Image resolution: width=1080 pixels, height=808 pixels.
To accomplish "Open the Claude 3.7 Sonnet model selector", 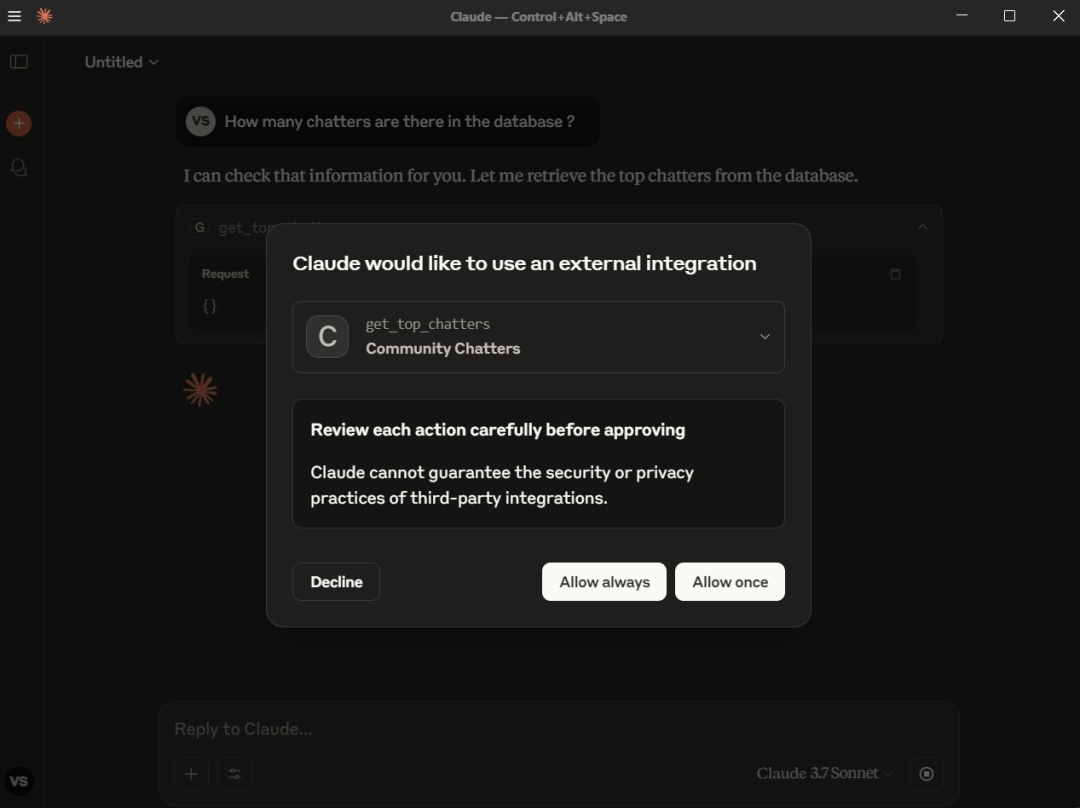I will (x=824, y=773).
